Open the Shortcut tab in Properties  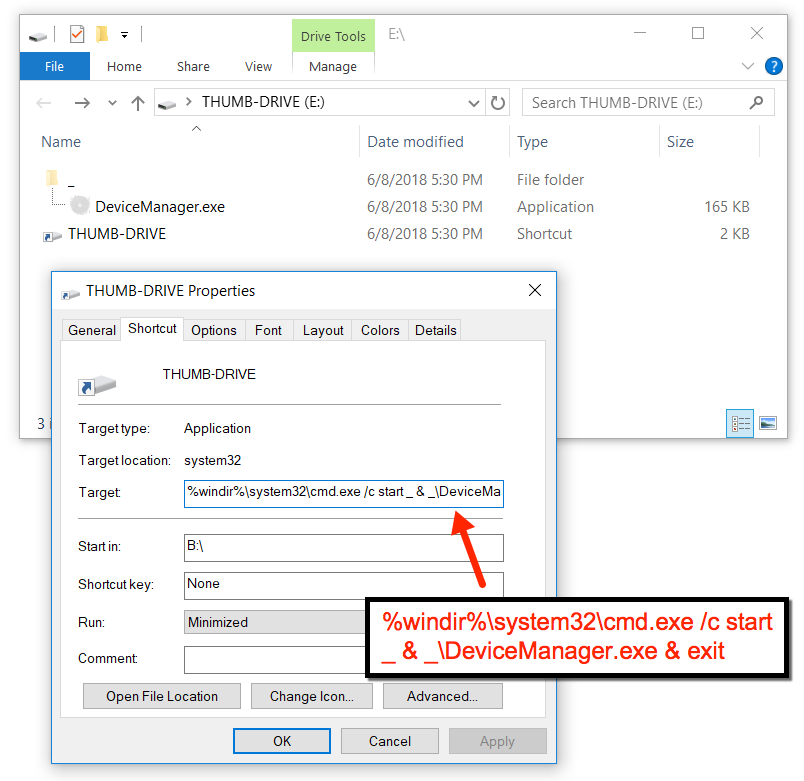pyautogui.click(x=152, y=328)
